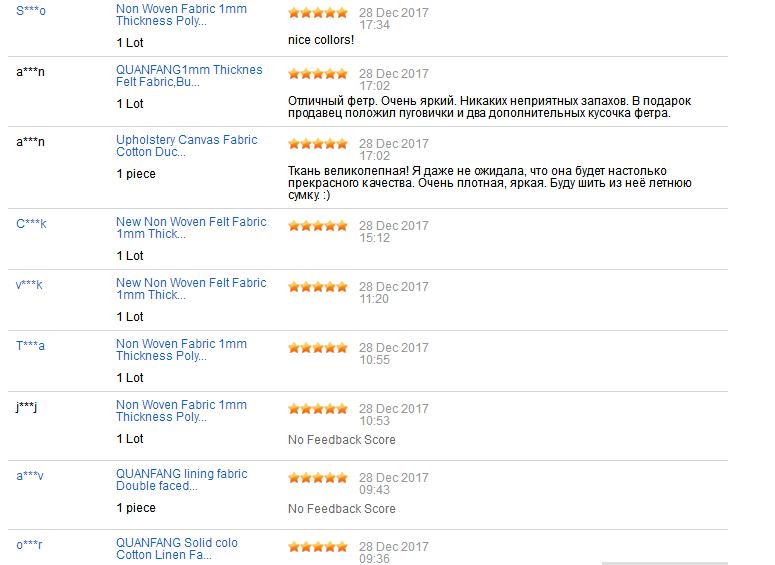Open buyer profile T***a

pos(30,346)
